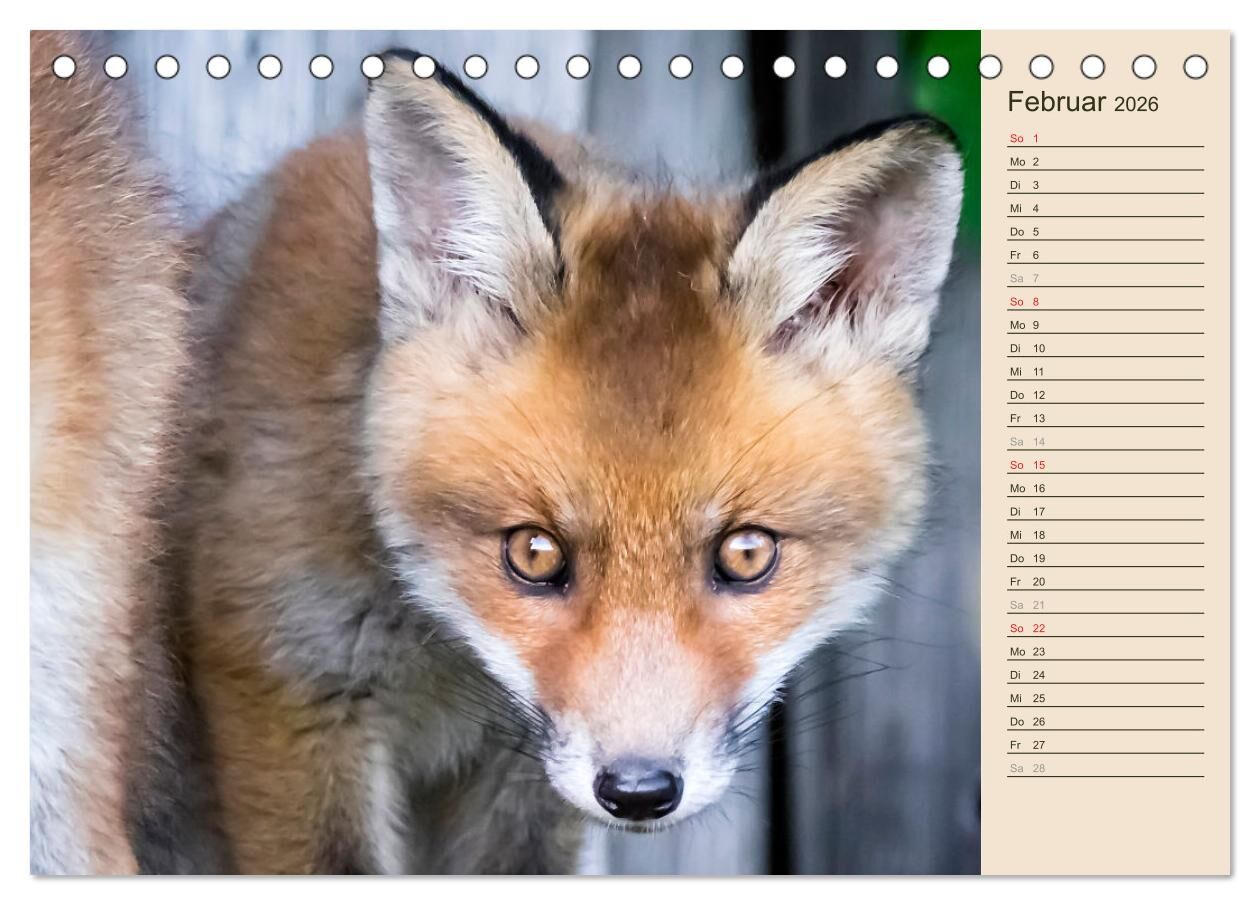Click the first spiral binding hole
The image size is (1260, 905).
[64, 67]
